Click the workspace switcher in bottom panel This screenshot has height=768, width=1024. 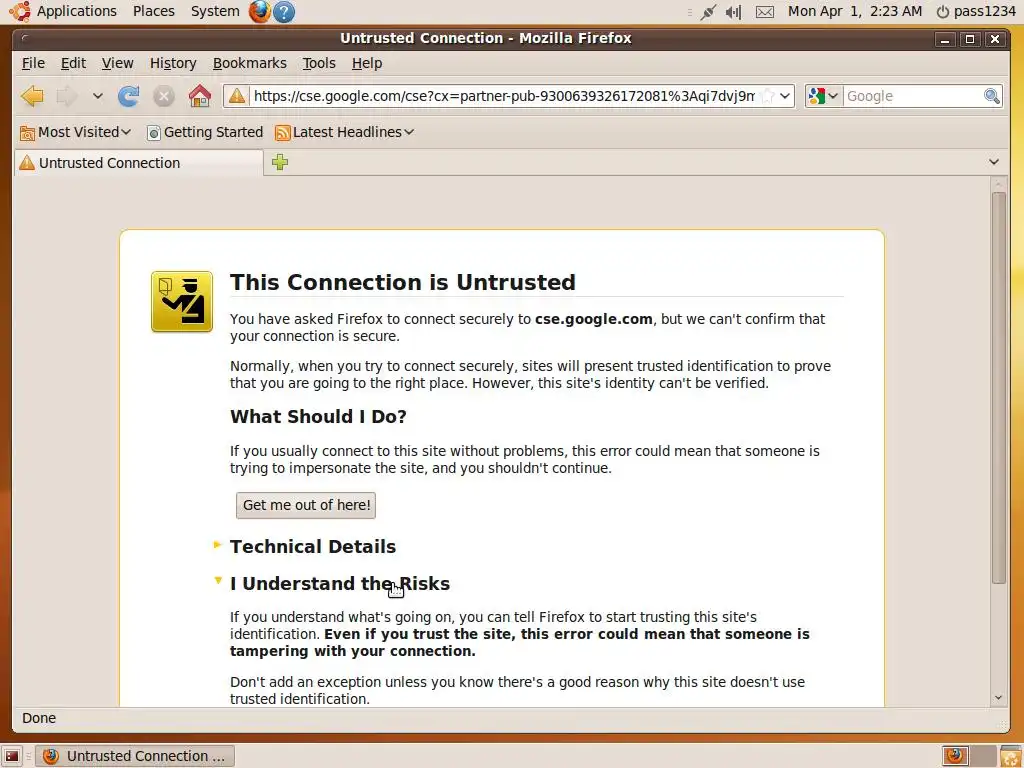click(968, 756)
